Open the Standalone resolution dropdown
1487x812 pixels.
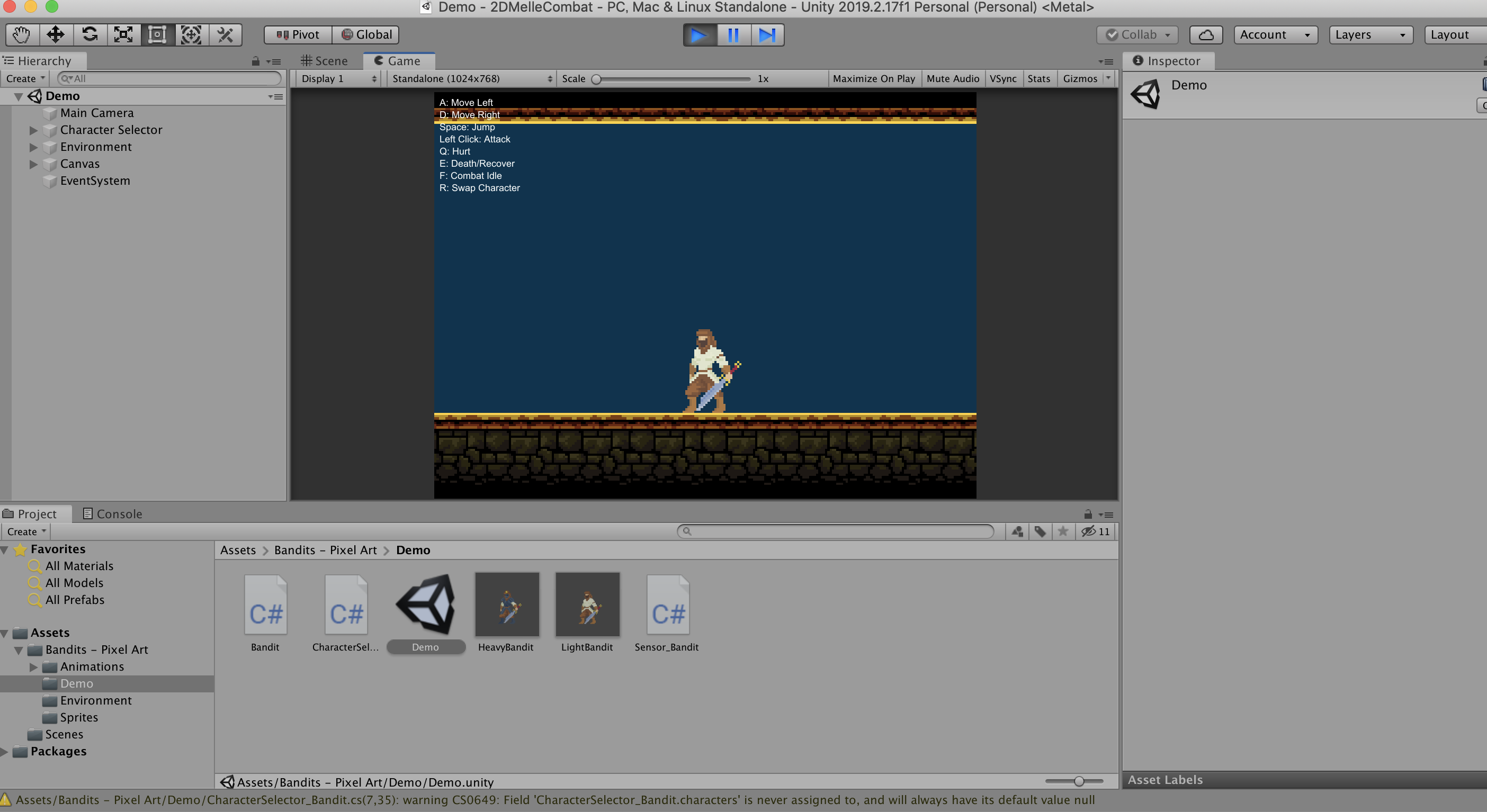[x=471, y=78]
